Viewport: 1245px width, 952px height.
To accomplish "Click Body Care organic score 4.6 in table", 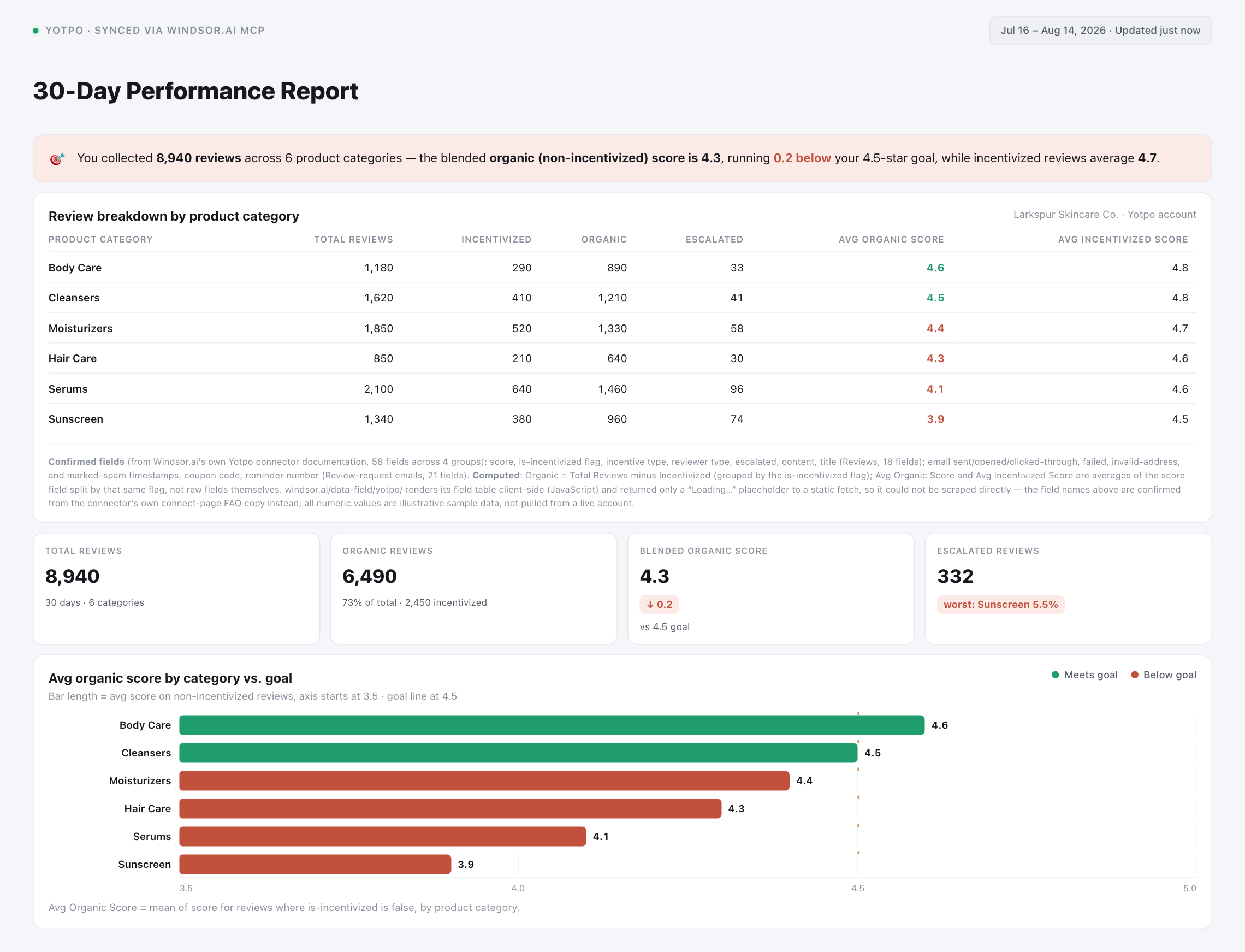I will point(935,268).
